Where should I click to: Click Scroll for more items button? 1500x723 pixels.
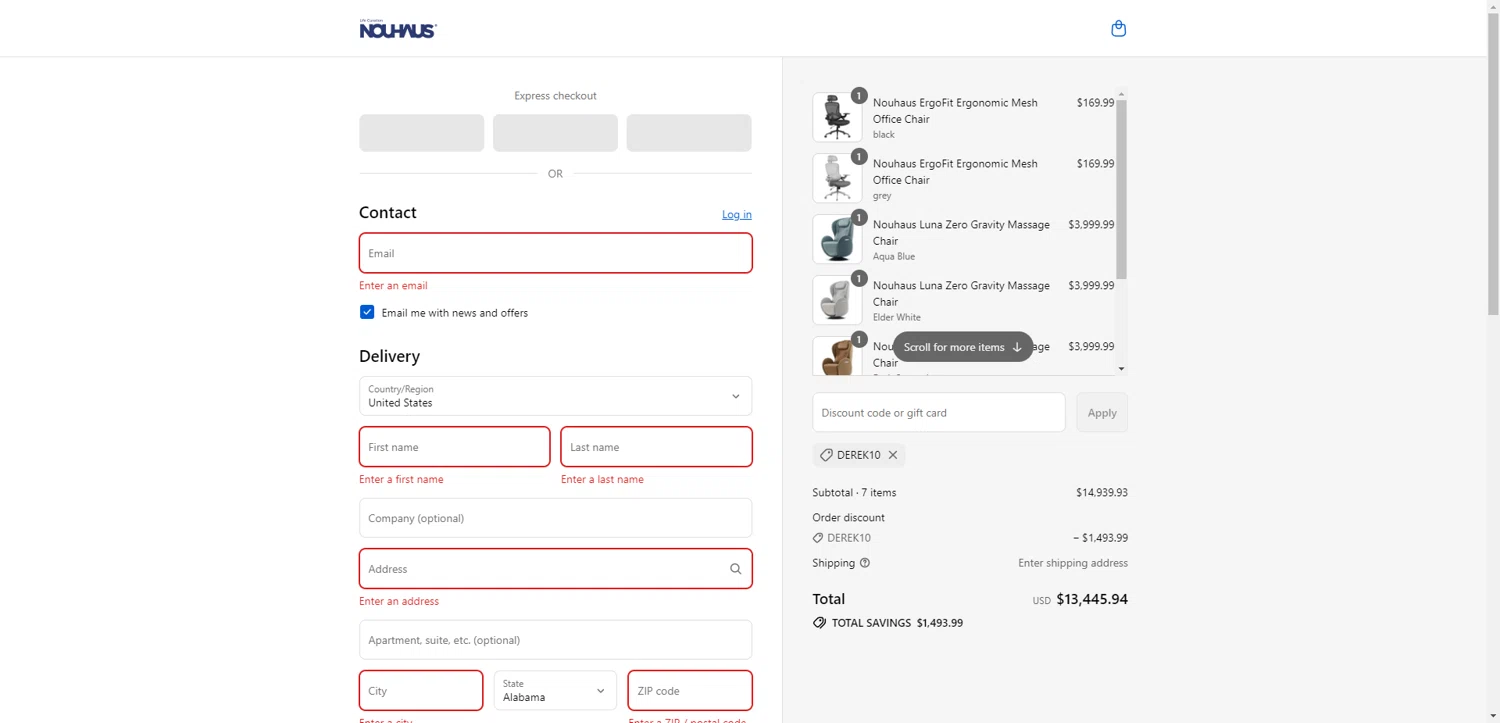click(x=963, y=347)
